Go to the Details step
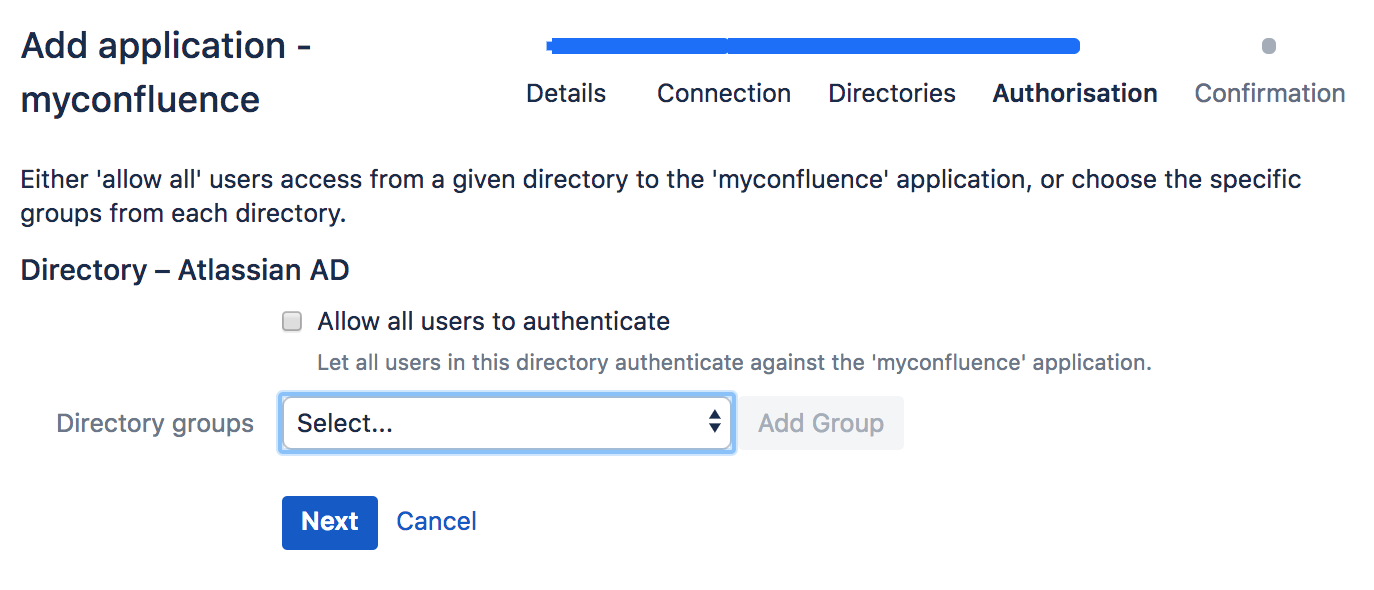The image size is (1374, 590). pos(566,93)
